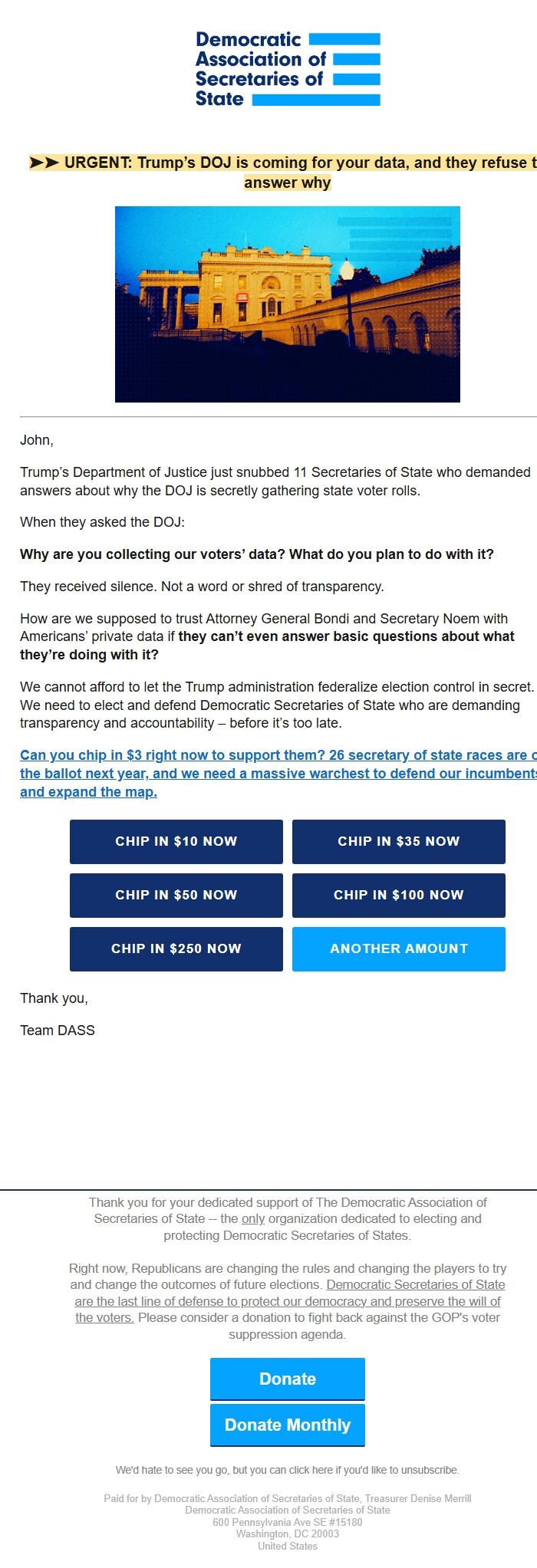This screenshot has height=1568, width=537.
Task: Click the Chip In $35 Now button
Action: [x=399, y=841]
